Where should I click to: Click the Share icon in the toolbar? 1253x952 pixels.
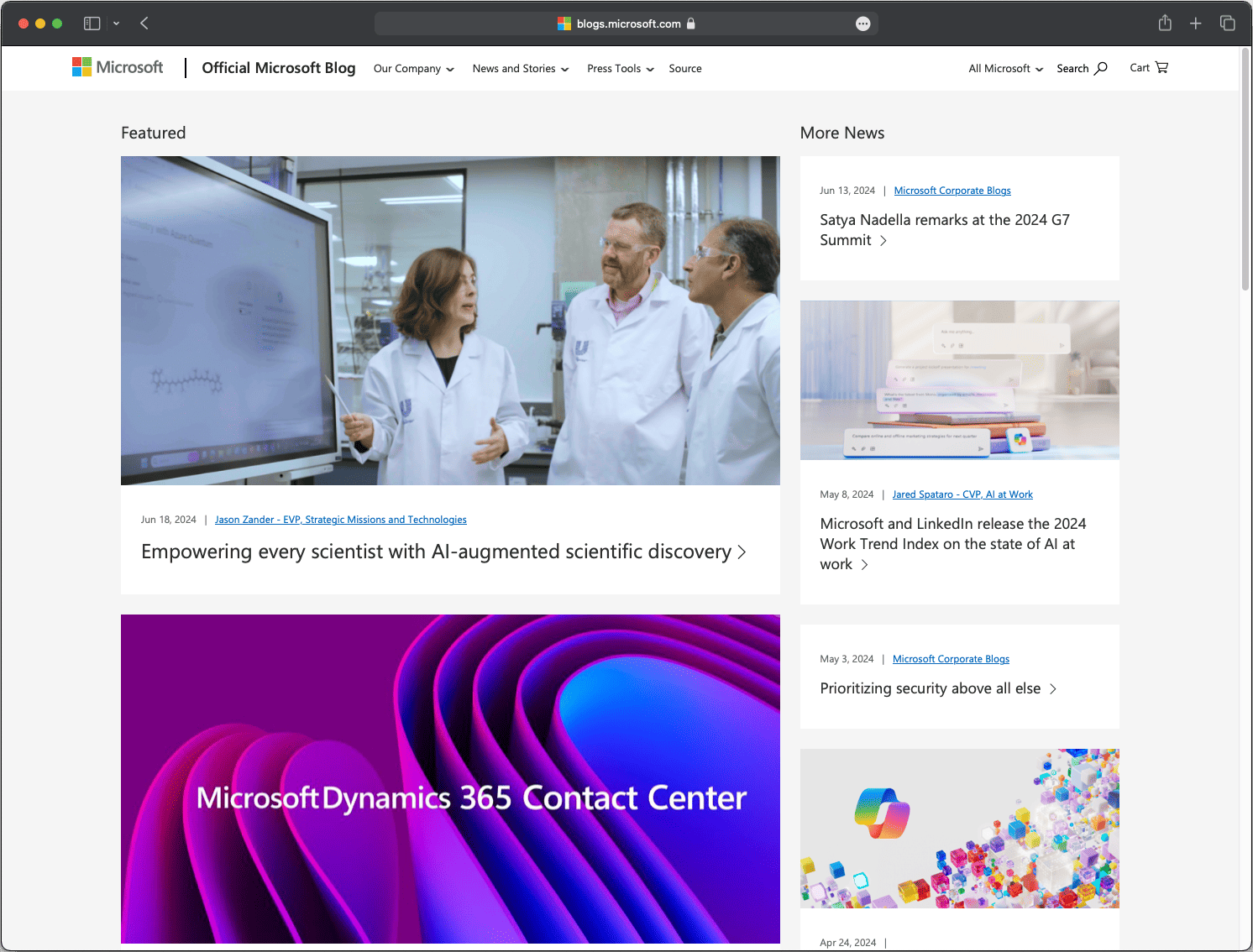[1165, 23]
